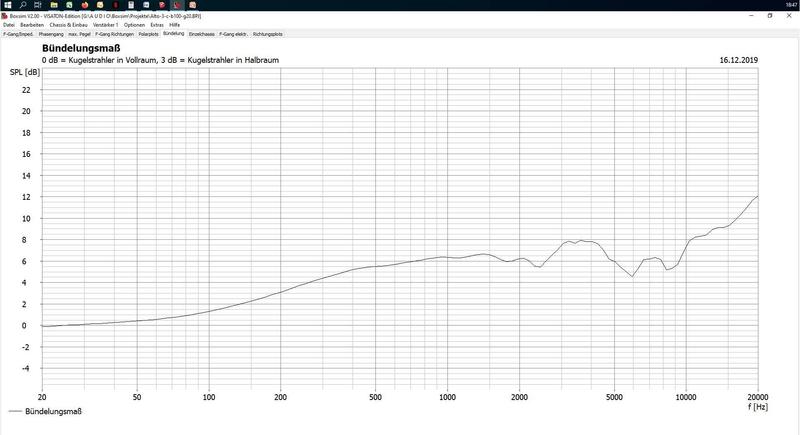Open the Datei menu
The image size is (800, 435).
9,24
